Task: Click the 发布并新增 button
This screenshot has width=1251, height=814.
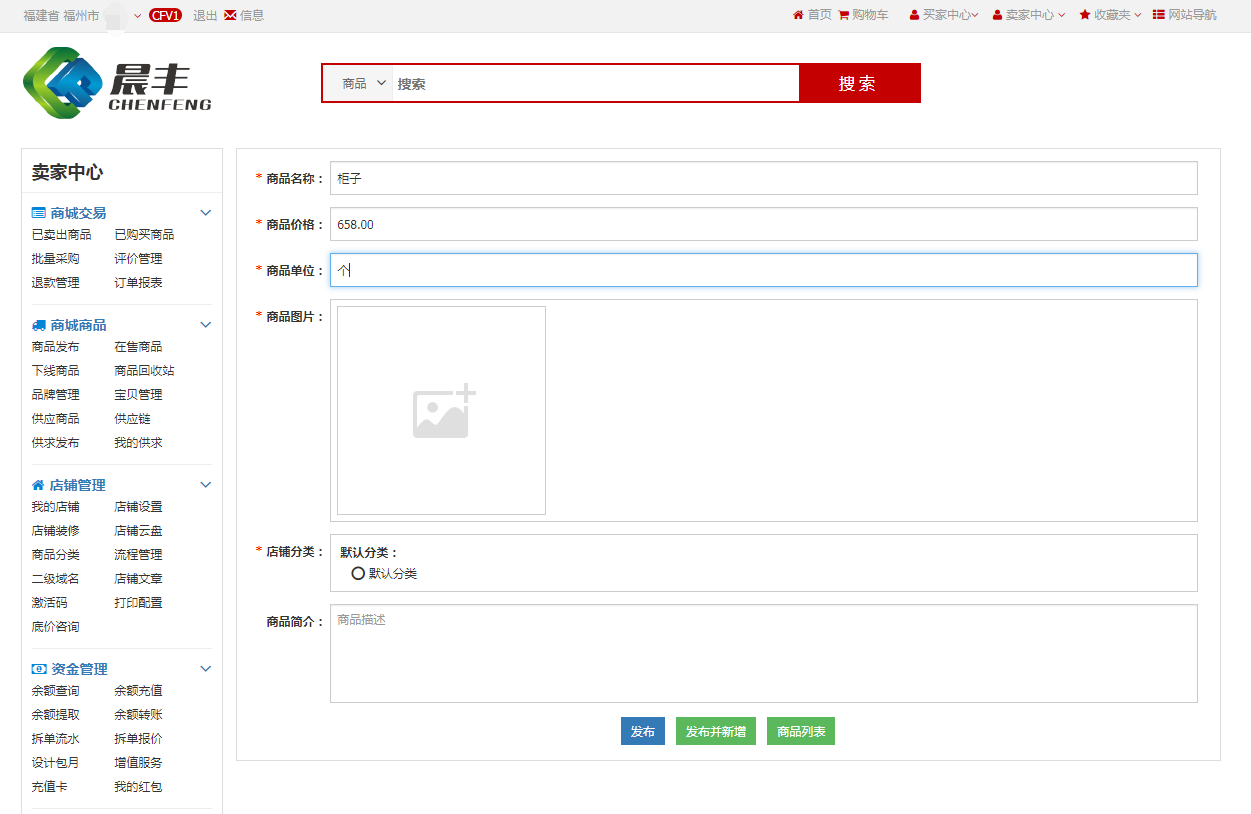Action: (x=716, y=731)
